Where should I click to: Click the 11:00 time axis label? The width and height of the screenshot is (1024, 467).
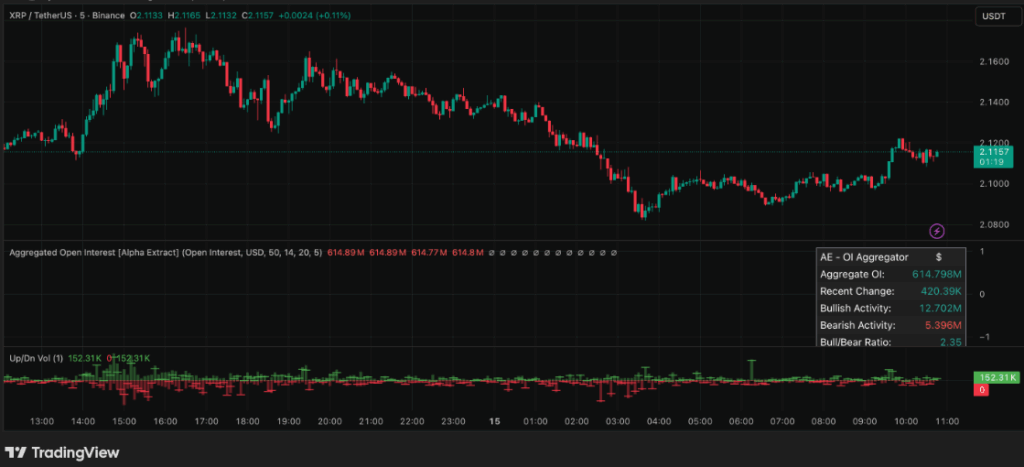pos(947,421)
